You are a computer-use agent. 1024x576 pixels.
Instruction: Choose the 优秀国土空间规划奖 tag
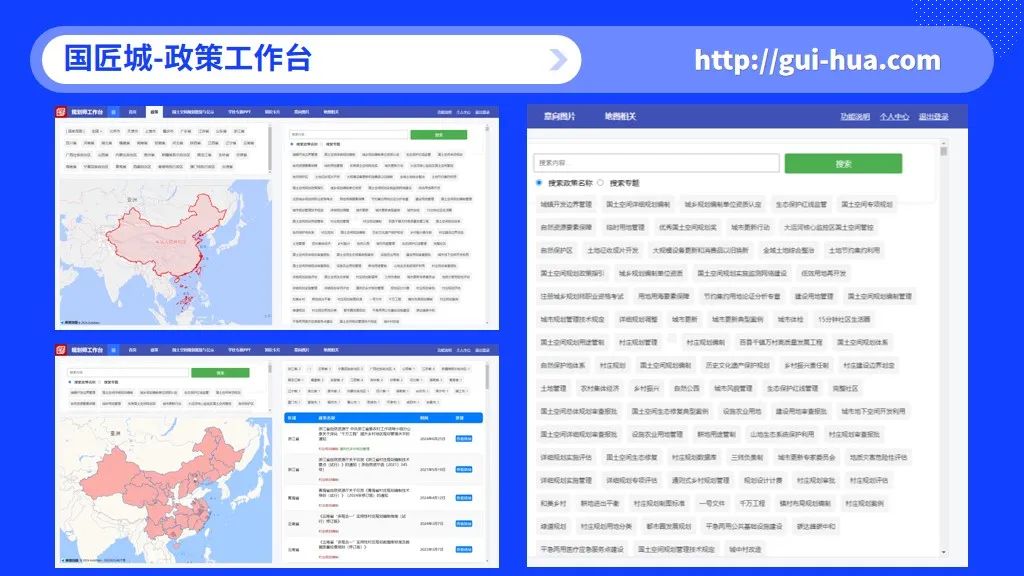(687, 227)
